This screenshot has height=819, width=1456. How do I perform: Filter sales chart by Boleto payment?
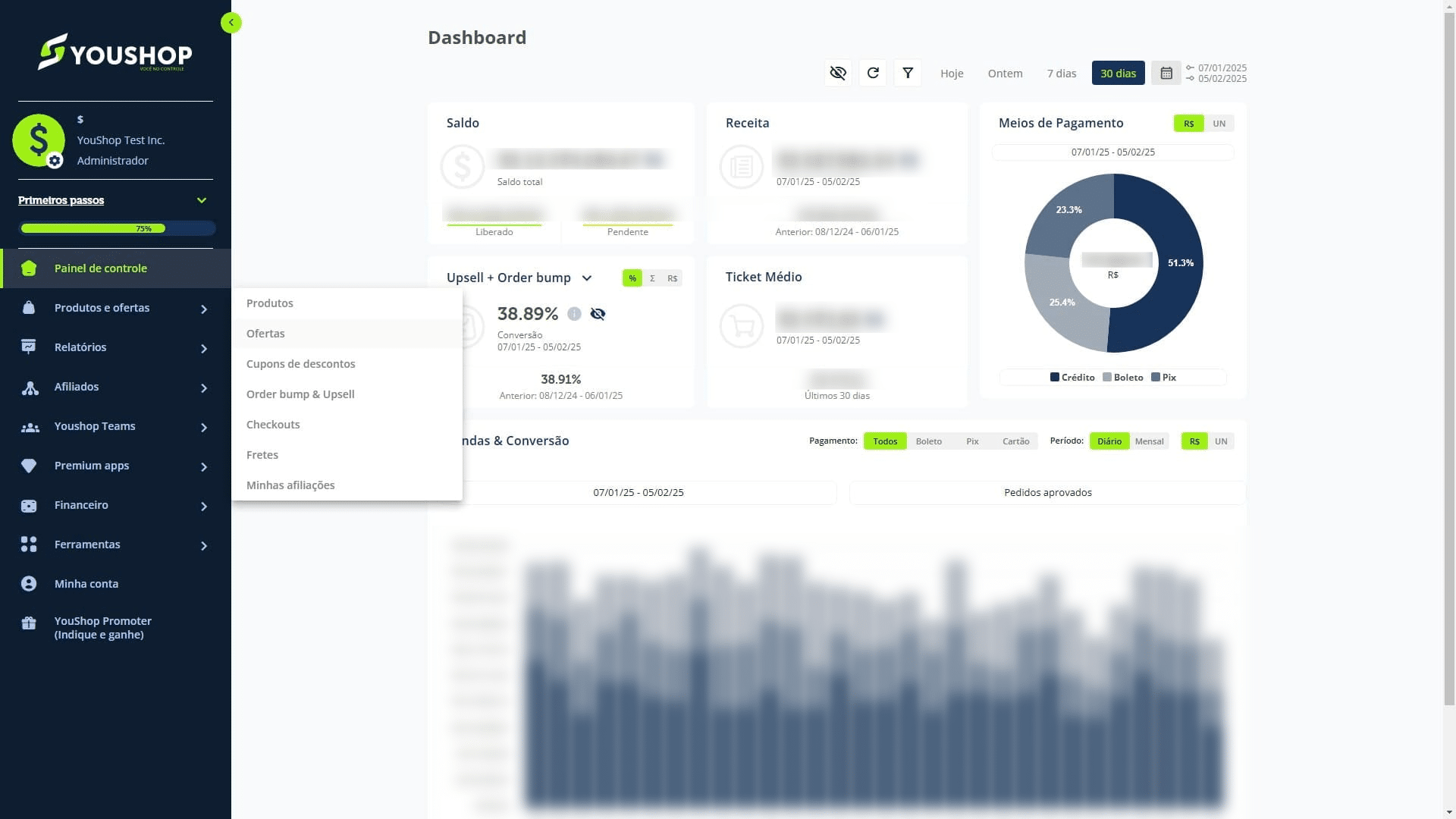tap(929, 441)
